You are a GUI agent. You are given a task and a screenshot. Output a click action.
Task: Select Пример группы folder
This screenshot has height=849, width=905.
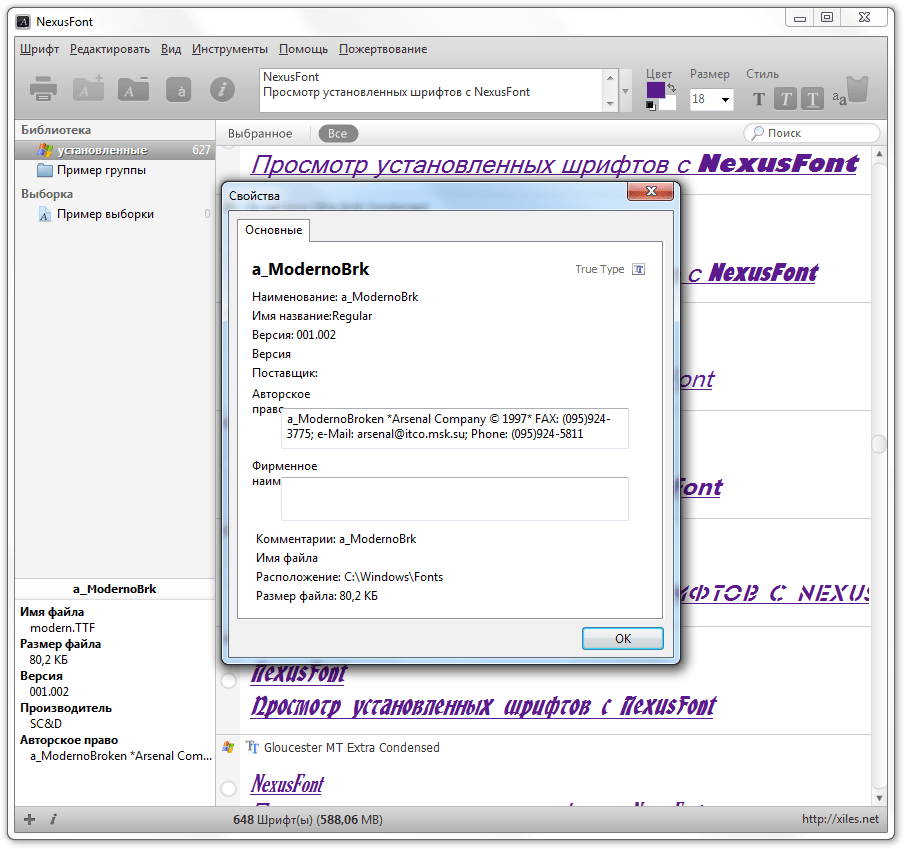tap(101, 170)
